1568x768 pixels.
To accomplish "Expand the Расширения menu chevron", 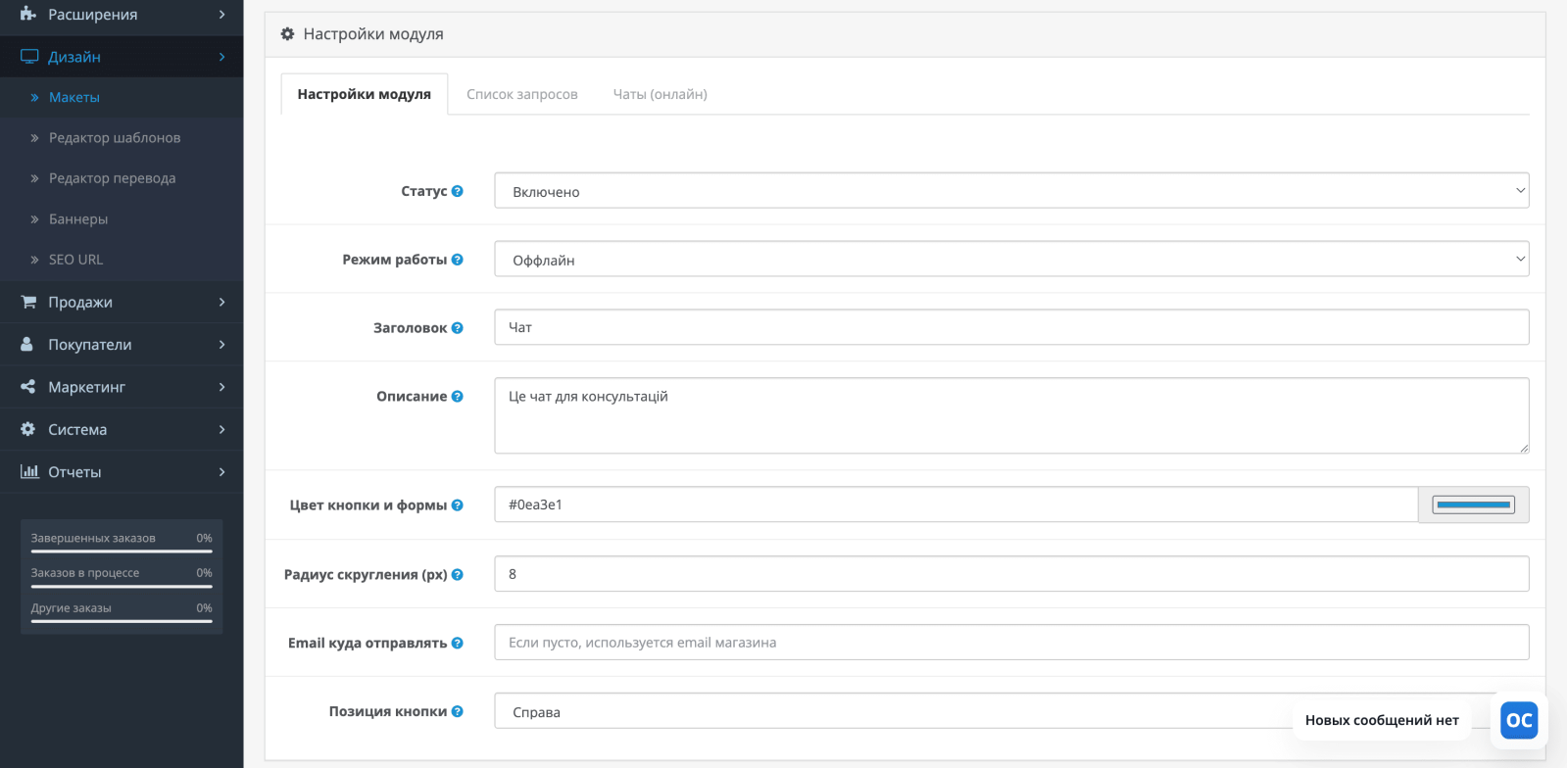I will click(x=222, y=14).
